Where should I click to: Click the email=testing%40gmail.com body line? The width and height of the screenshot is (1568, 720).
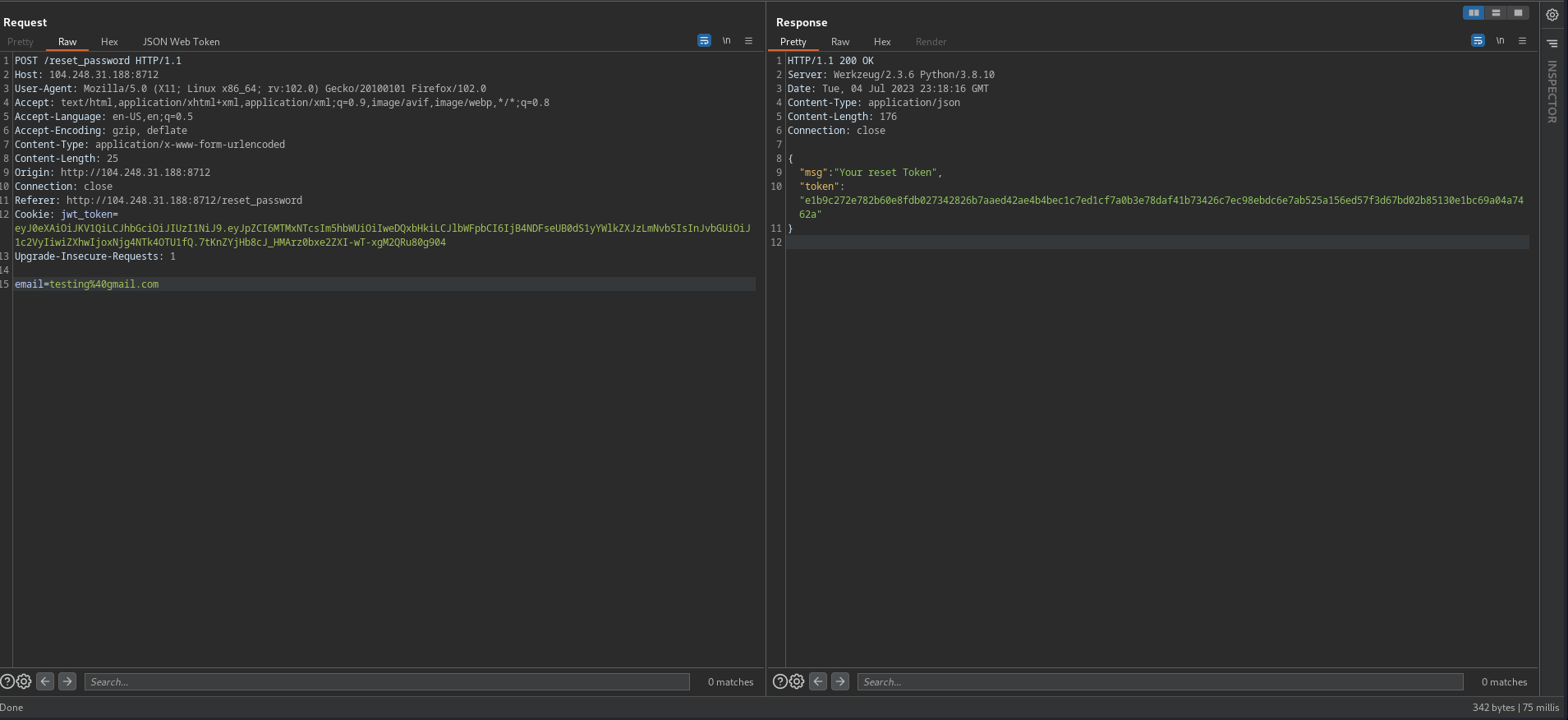[x=87, y=284]
